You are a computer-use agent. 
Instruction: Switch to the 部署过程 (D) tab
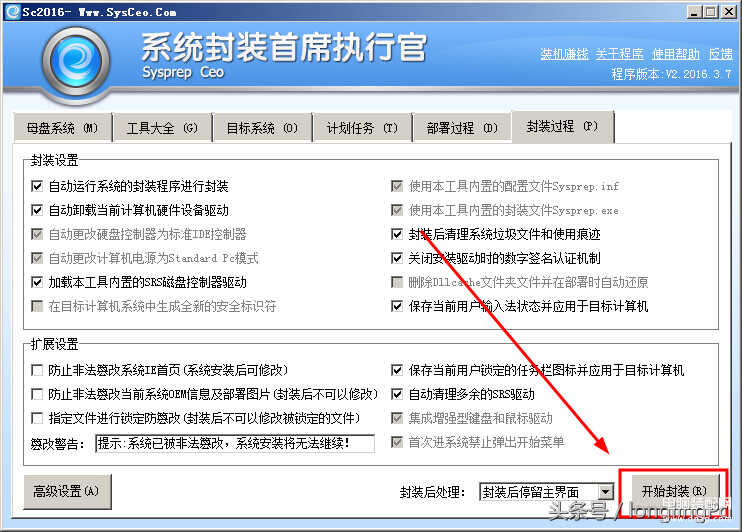click(x=462, y=128)
